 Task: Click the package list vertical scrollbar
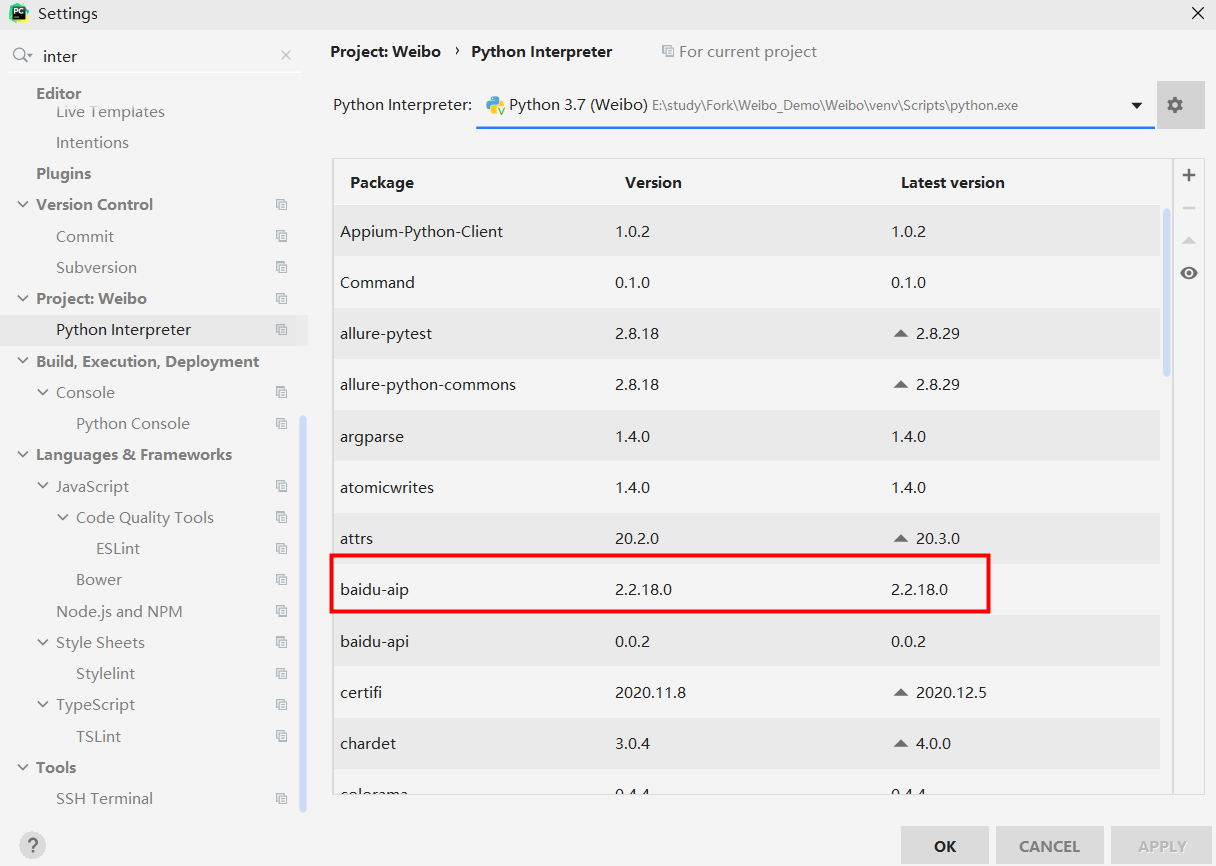click(1166, 292)
